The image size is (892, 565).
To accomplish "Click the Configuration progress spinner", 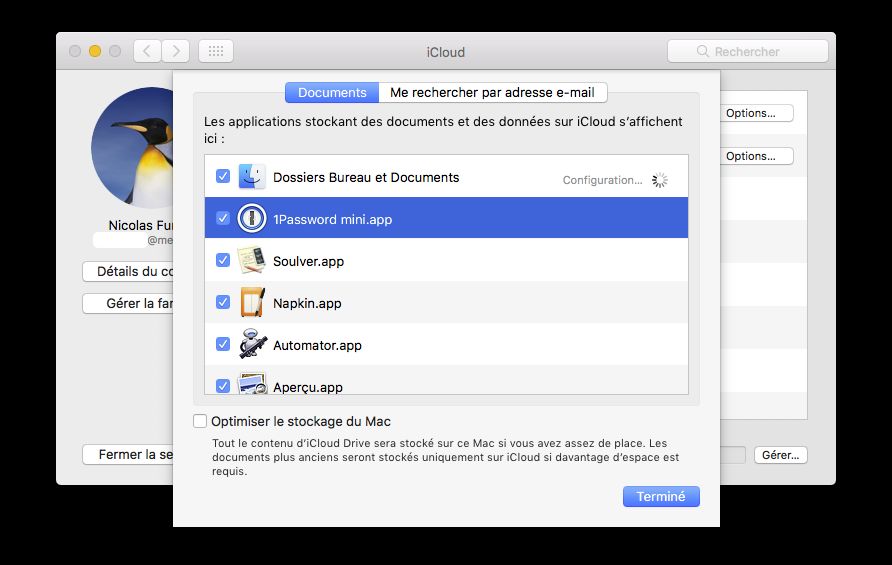I will pyautogui.click(x=660, y=180).
